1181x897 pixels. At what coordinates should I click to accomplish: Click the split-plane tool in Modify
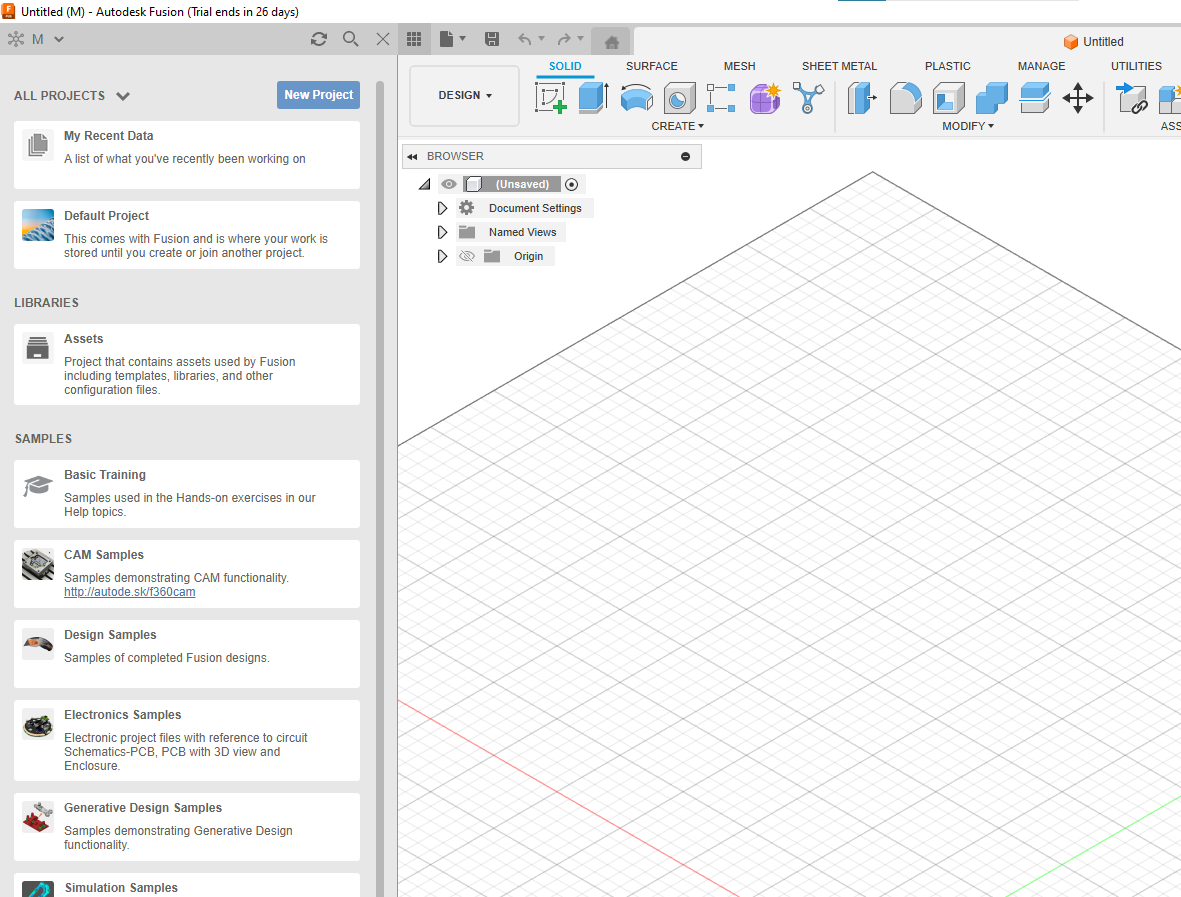(x=1035, y=98)
